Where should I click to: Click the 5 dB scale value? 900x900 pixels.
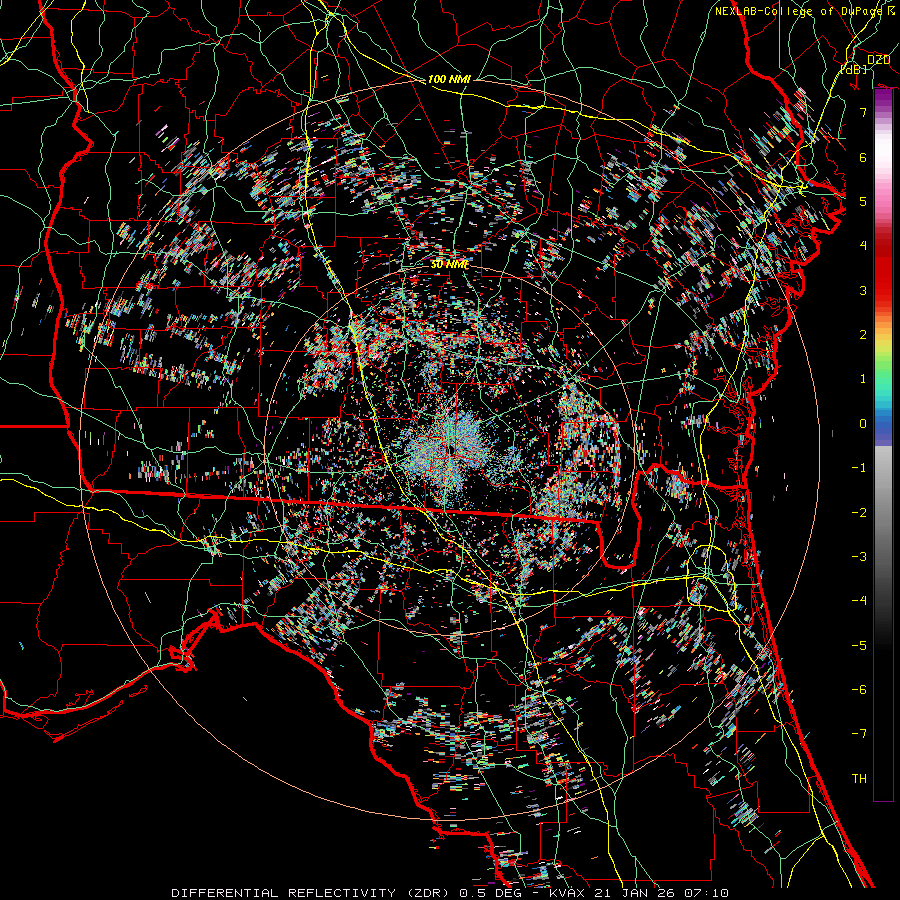[863, 201]
